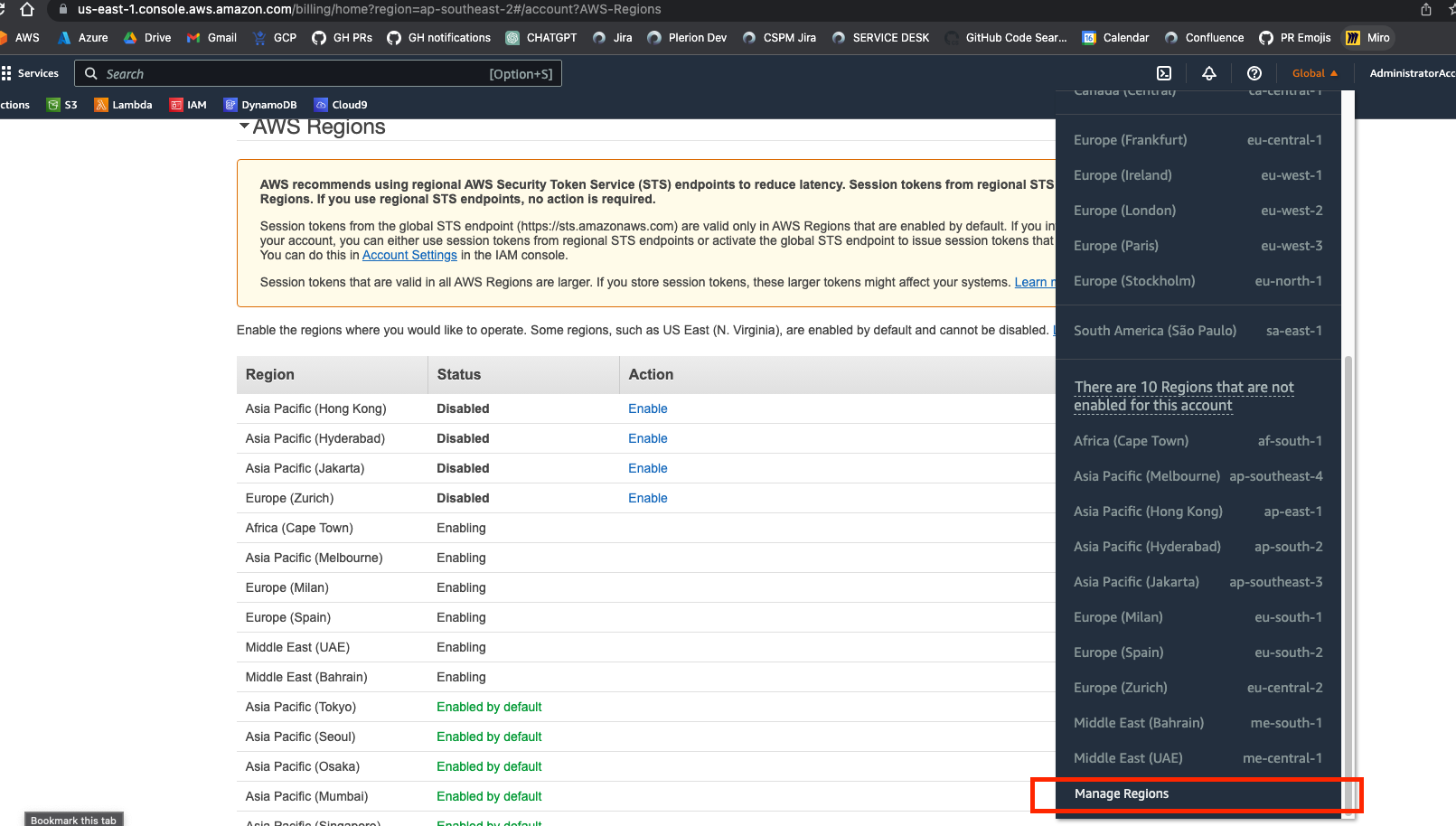Viewport: 1456px width, 826px height.
Task: Open the Confluence bookmark
Action: [x=1204, y=38]
